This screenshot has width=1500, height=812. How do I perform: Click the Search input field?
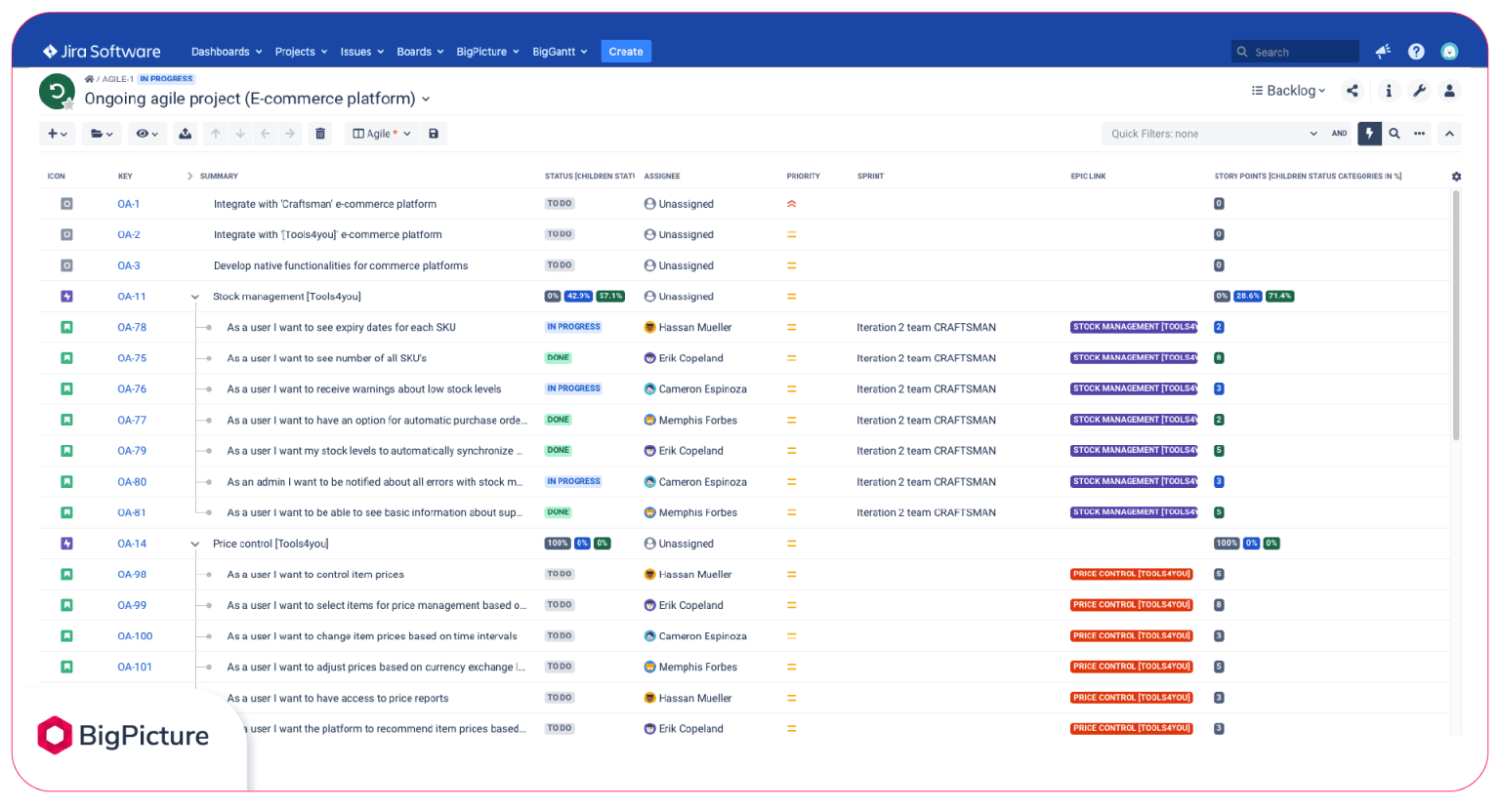click(x=1295, y=52)
